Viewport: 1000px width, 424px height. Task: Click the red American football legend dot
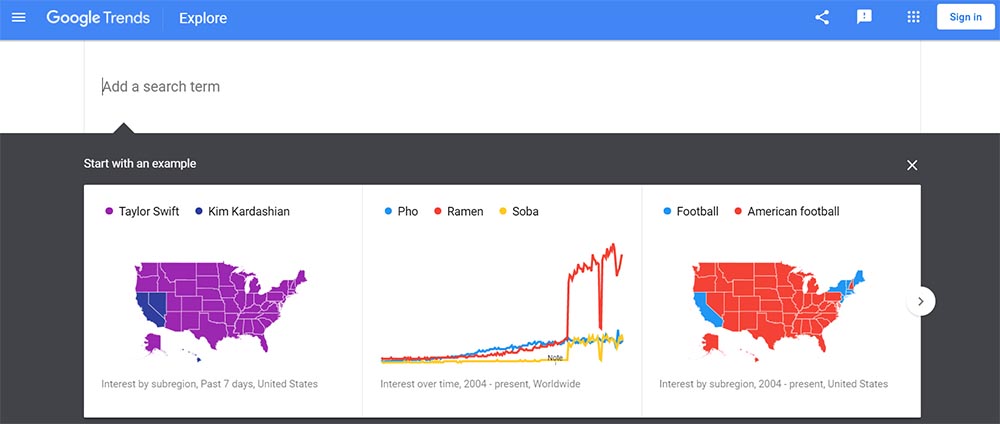[738, 212]
